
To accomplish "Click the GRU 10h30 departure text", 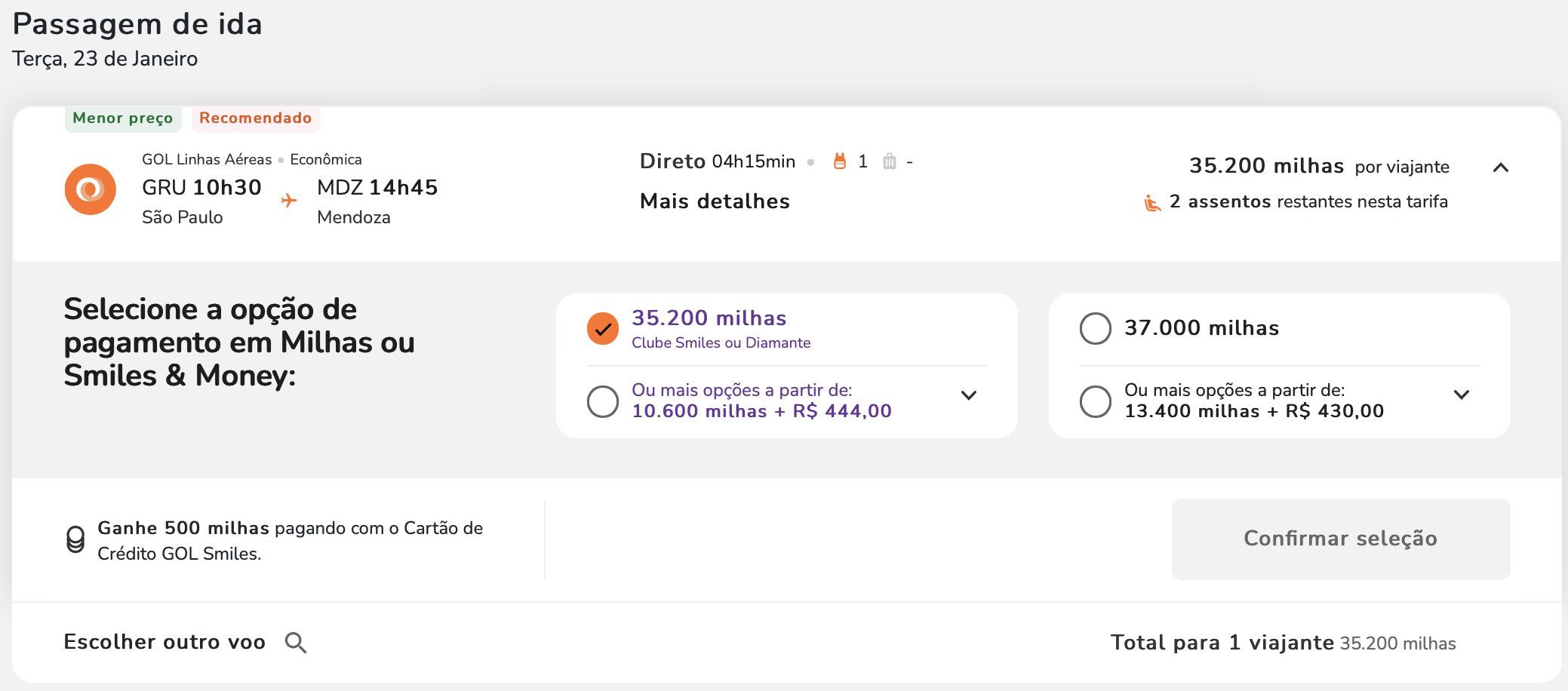I will 201,187.
